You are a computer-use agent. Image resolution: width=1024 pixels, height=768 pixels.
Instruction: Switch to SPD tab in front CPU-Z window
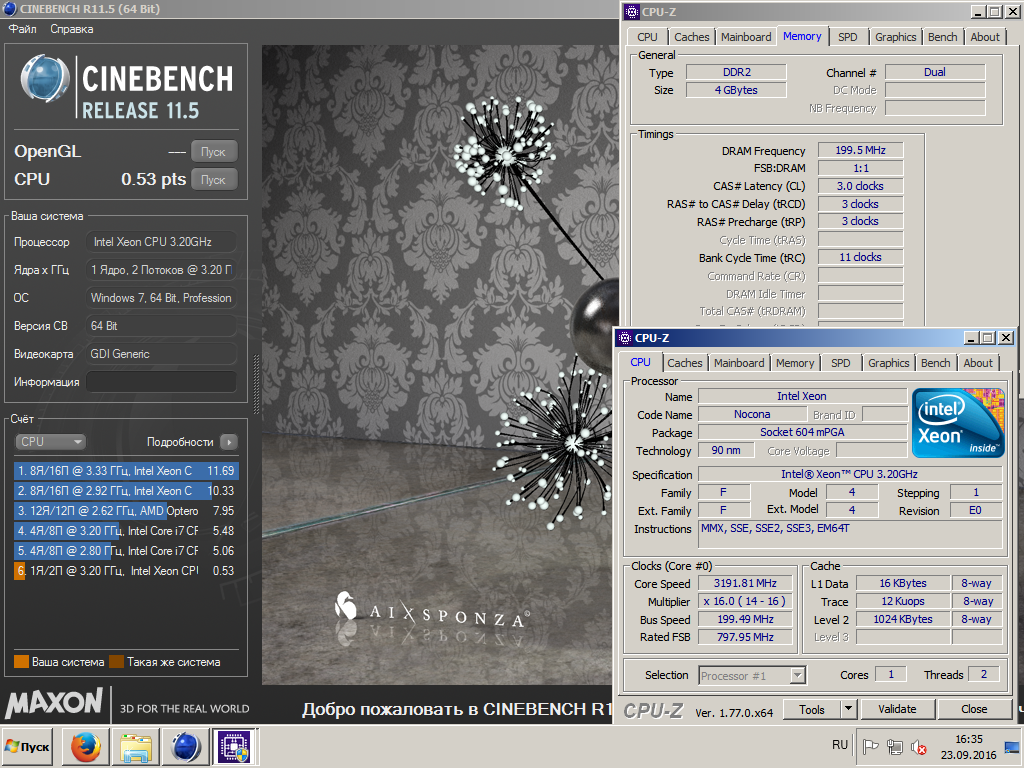(x=840, y=363)
